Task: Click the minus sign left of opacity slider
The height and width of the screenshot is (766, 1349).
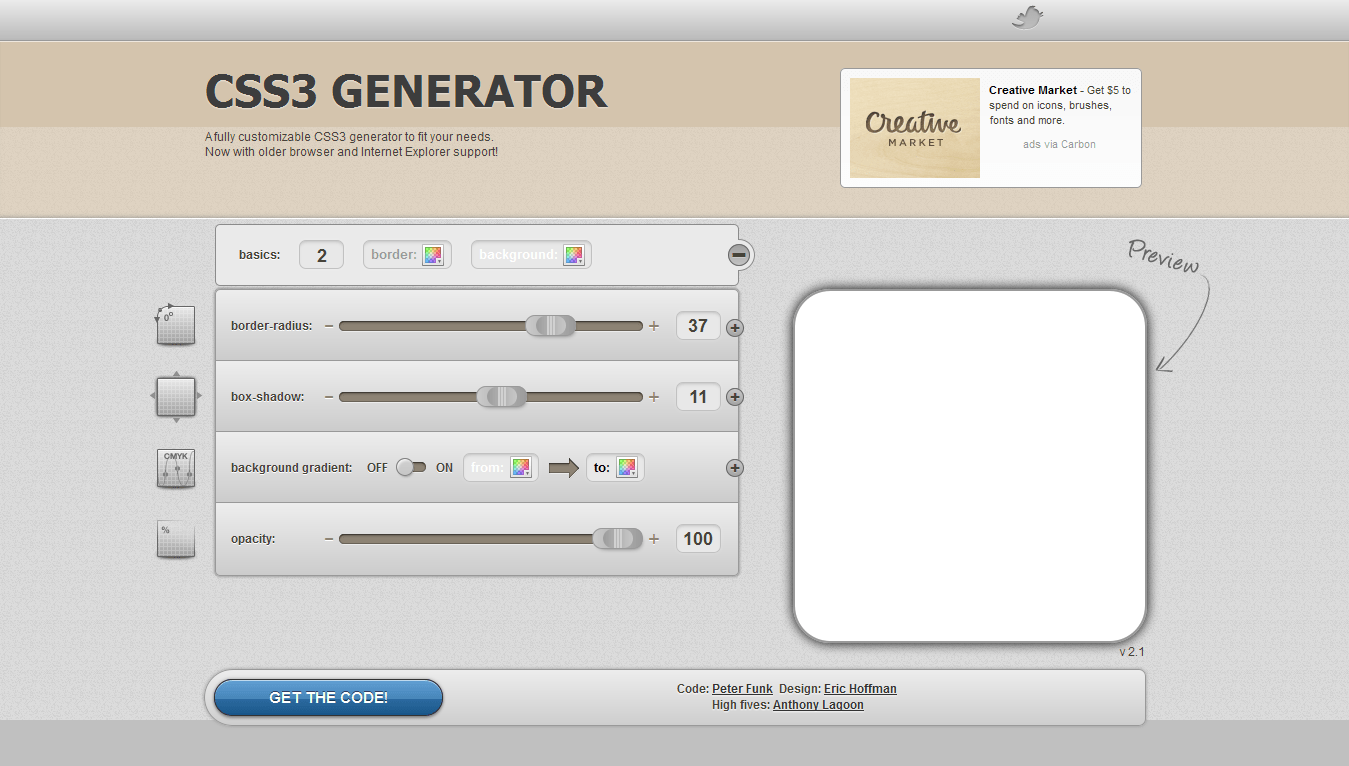Action: 328,539
